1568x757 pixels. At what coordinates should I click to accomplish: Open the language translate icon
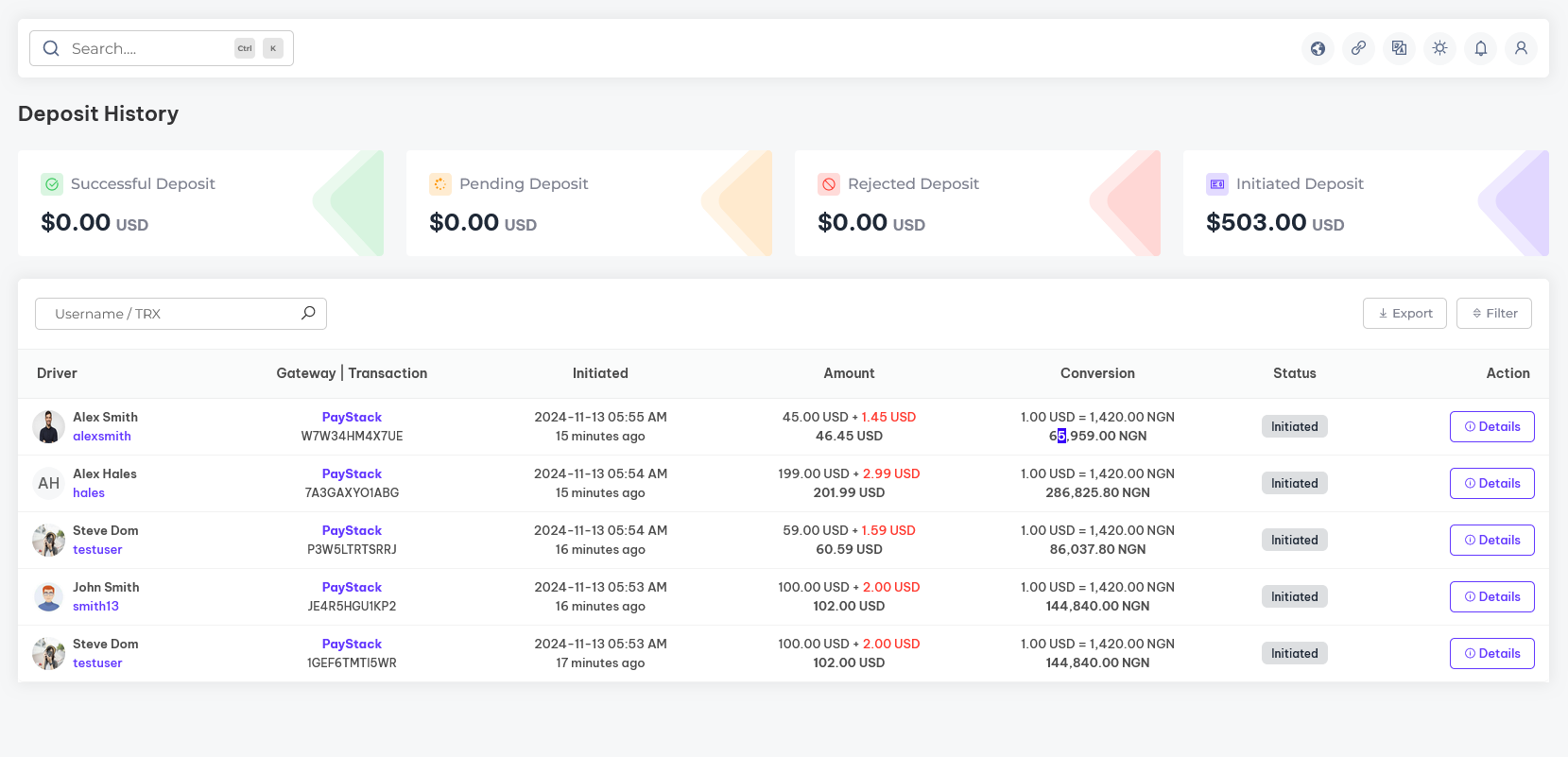1399,48
